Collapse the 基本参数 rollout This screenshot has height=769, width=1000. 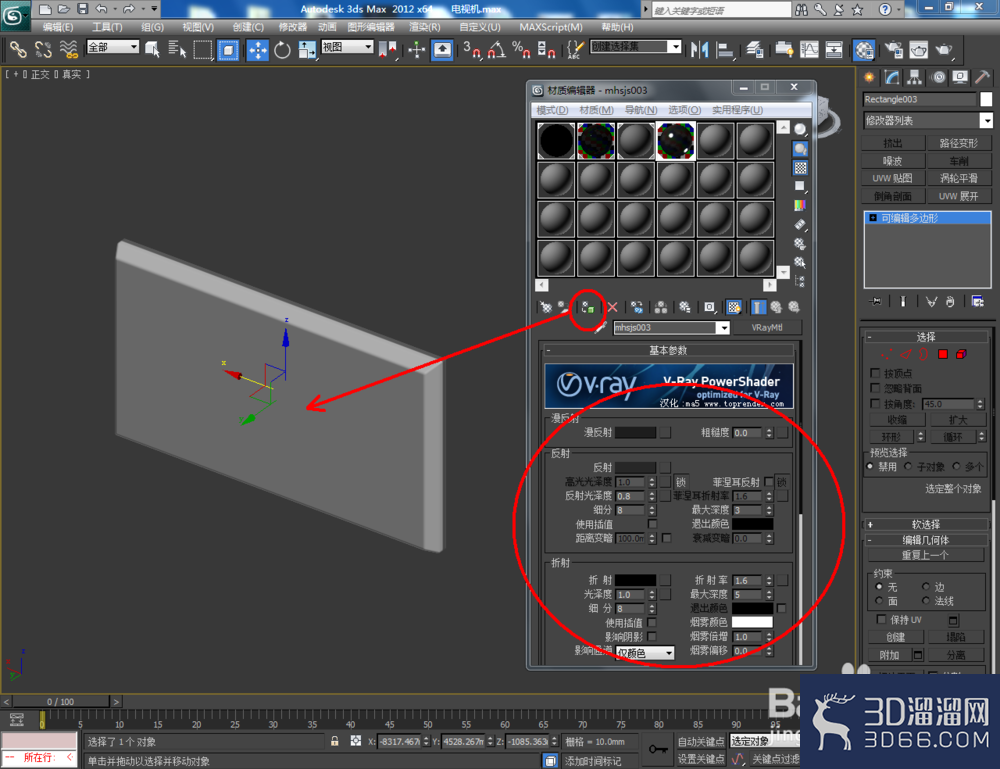click(668, 350)
